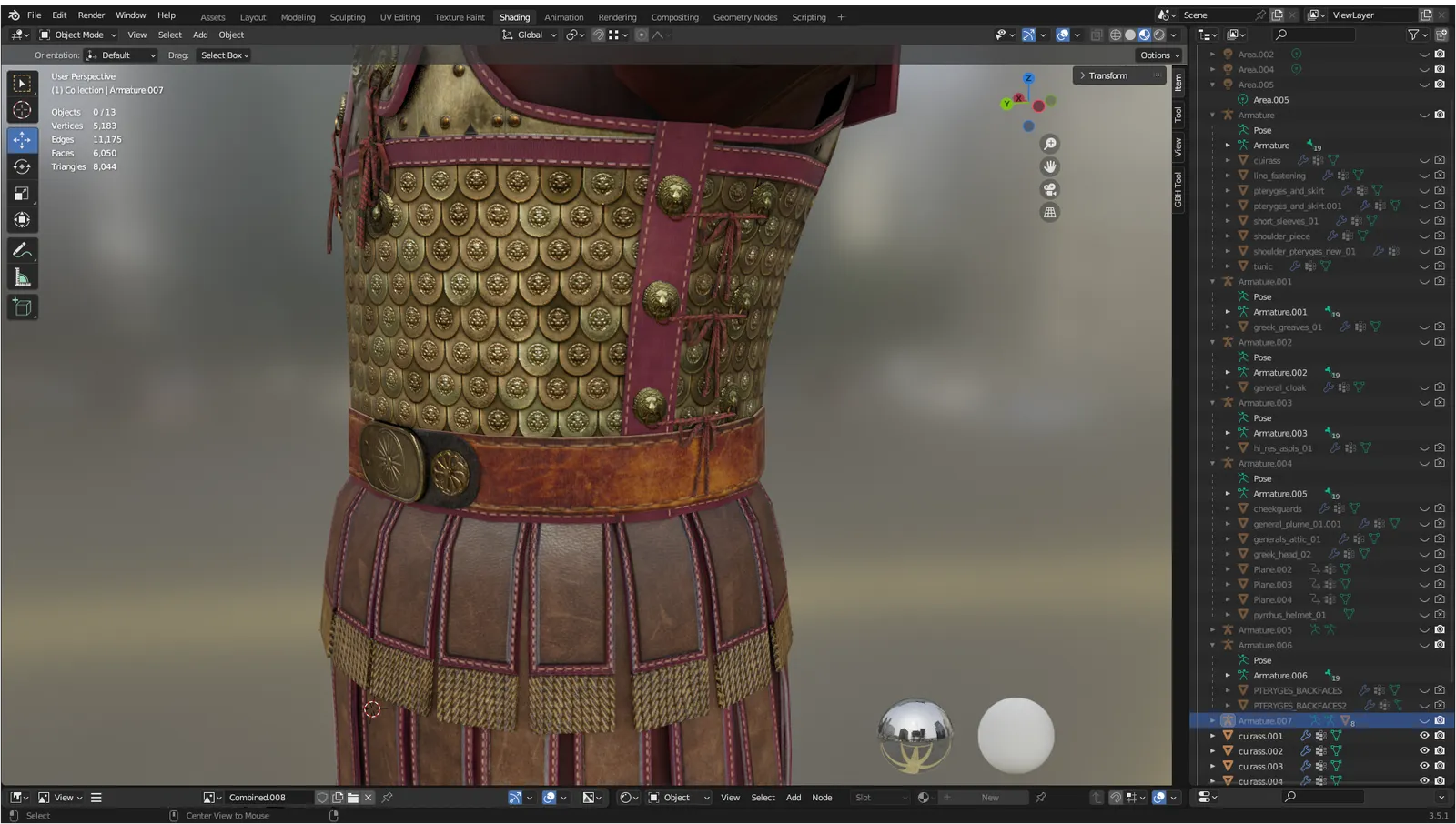
Task: Open the Item sidebar tab
Action: [x=1178, y=83]
